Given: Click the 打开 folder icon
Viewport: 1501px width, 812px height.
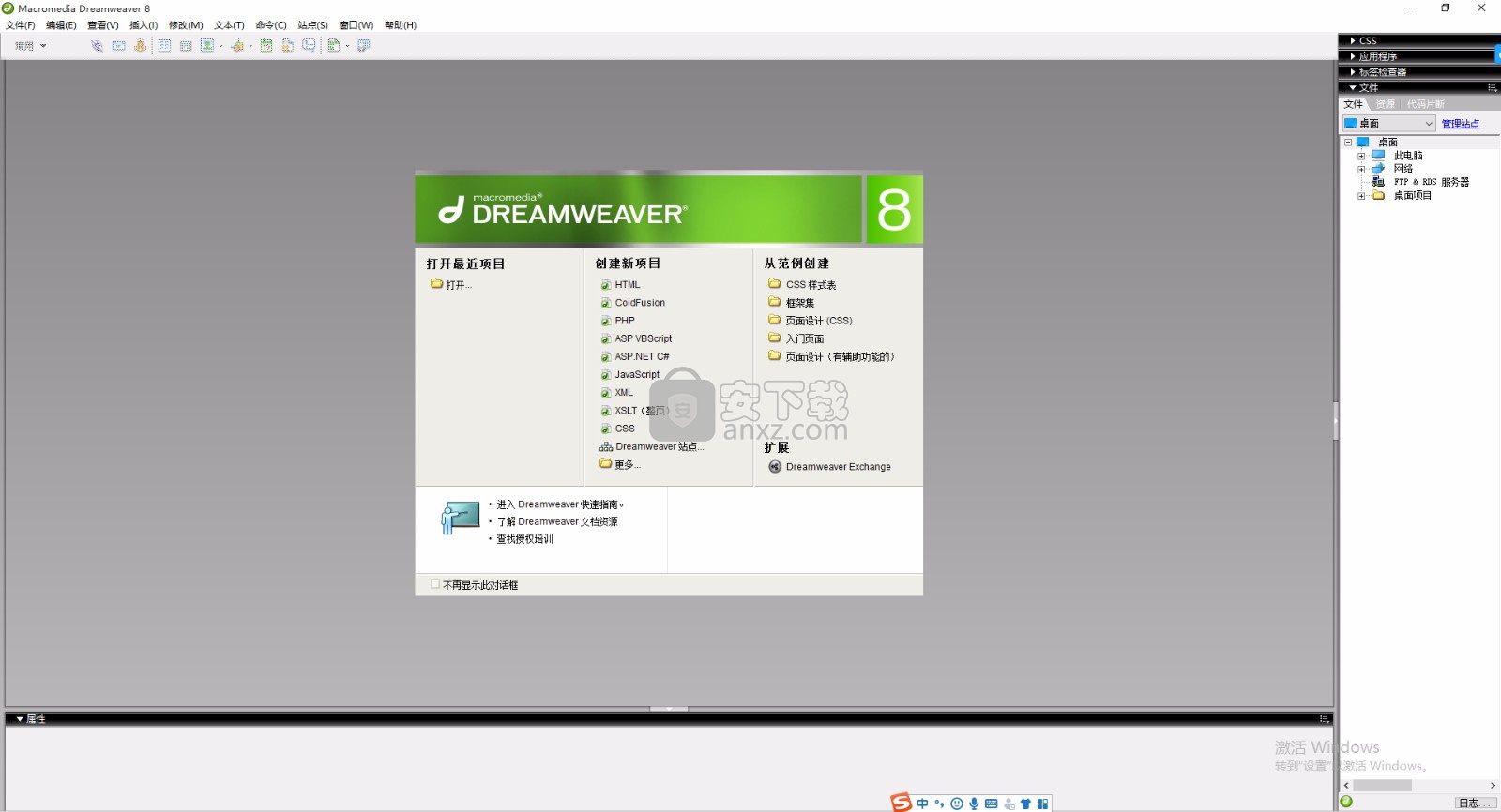Looking at the screenshot, I should pos(436,283).
